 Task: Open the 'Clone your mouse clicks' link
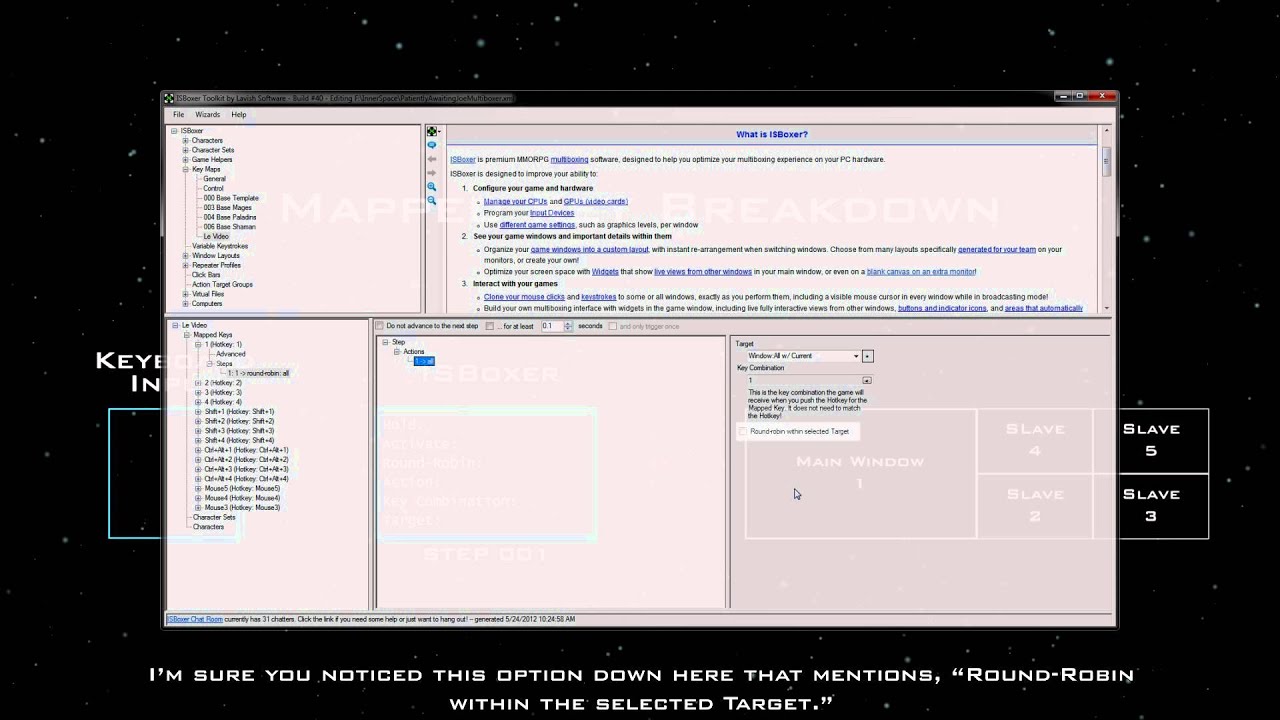524,297
